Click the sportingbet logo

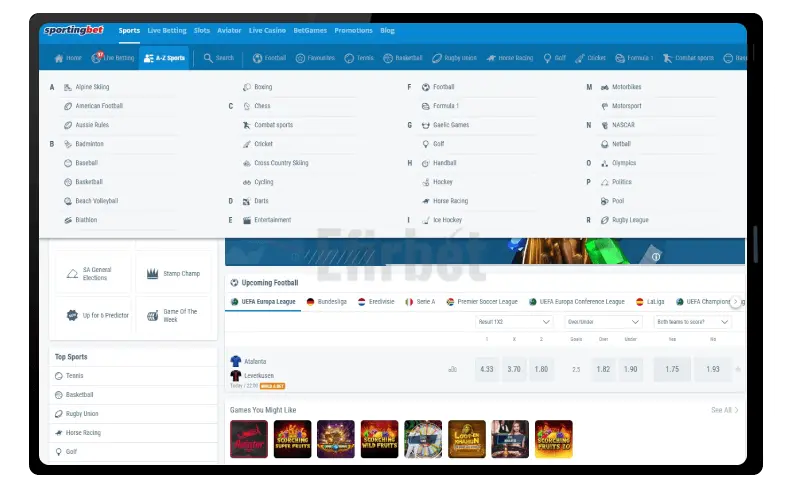(74, 30)
